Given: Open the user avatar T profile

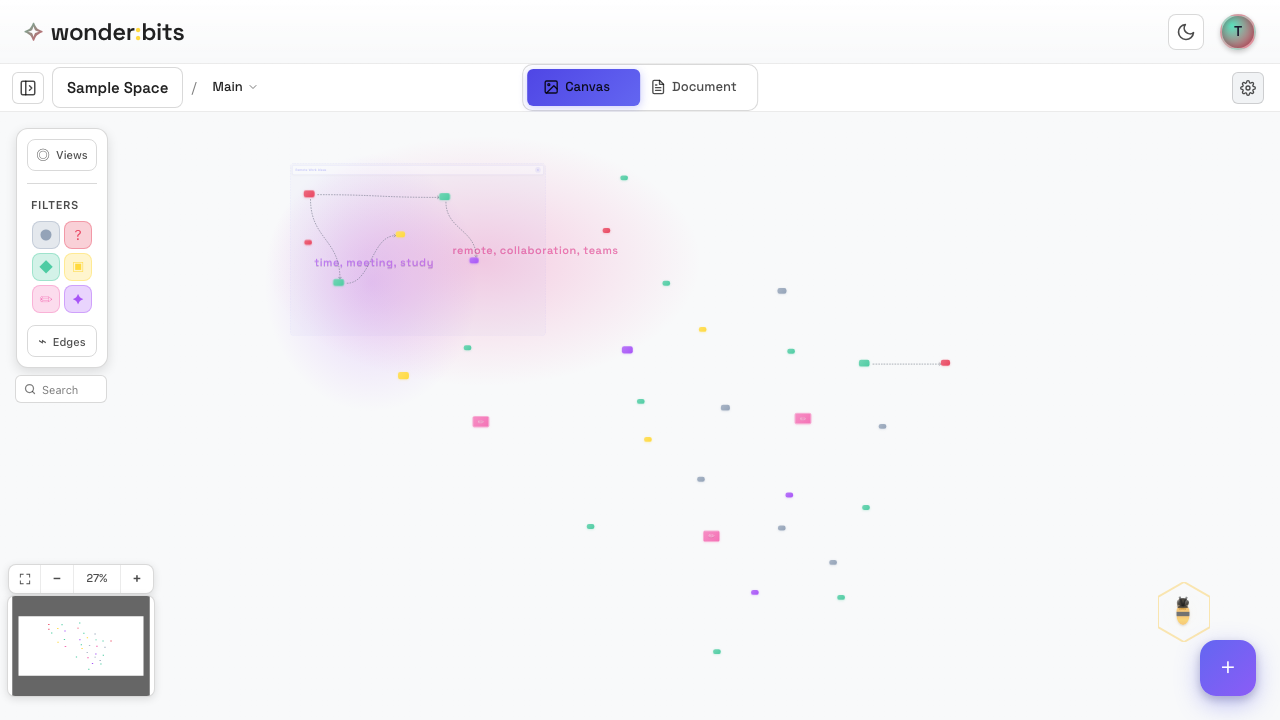Looking at the screenshot, I should 1238,32.
